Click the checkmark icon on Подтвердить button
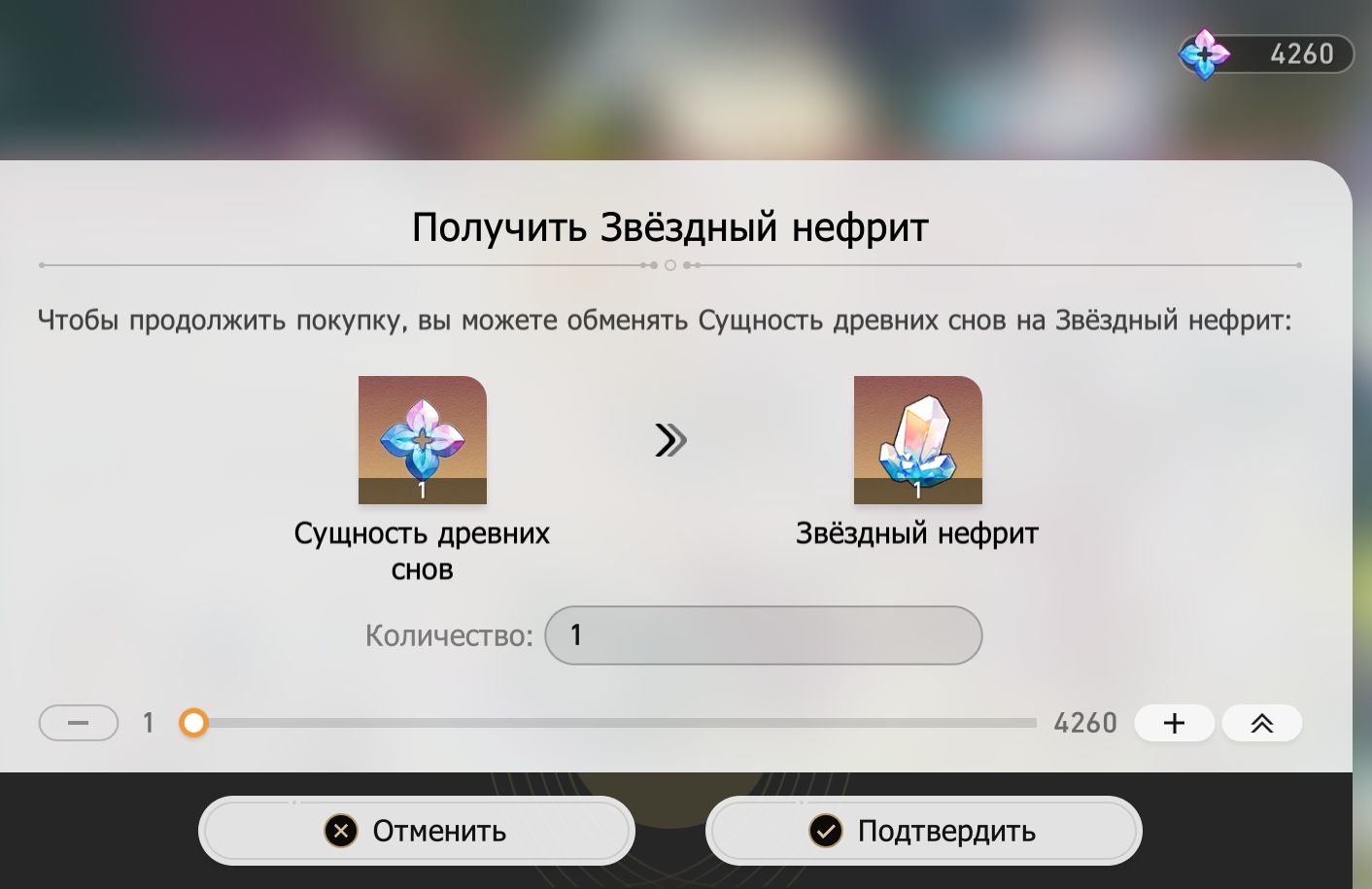 pyautogui.click(x=826, y=831)
